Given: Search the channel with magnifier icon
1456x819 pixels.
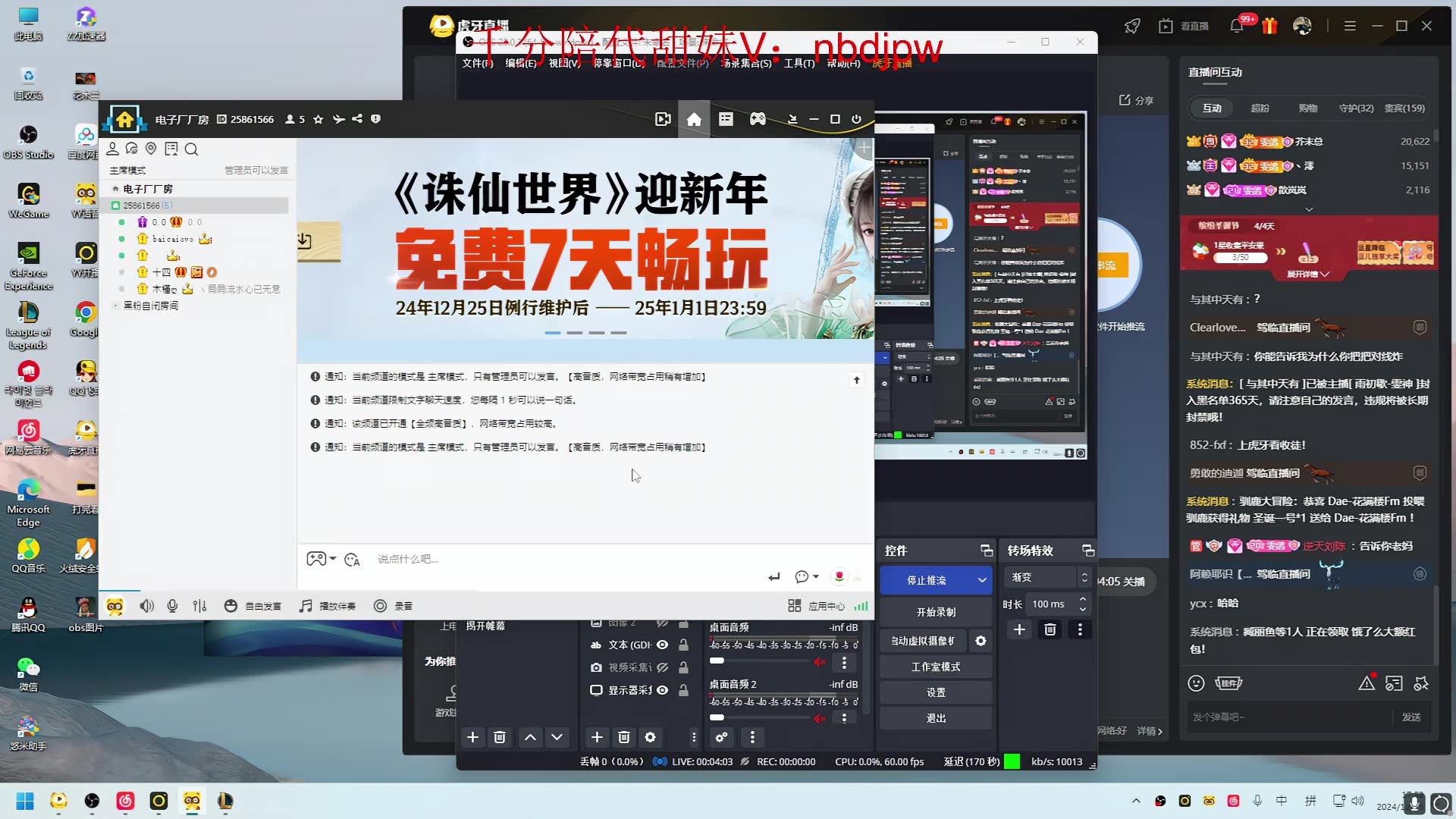Looking at the screenshot, I should coord(191,149).
